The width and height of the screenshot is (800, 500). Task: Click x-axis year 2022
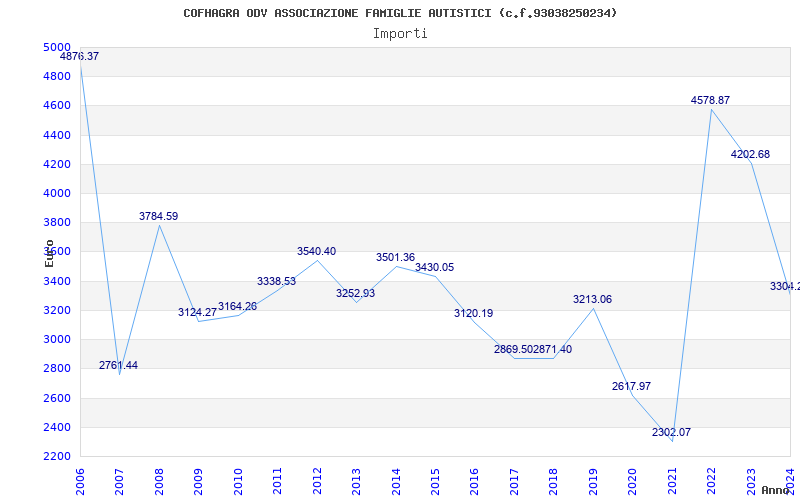point(711,481)
